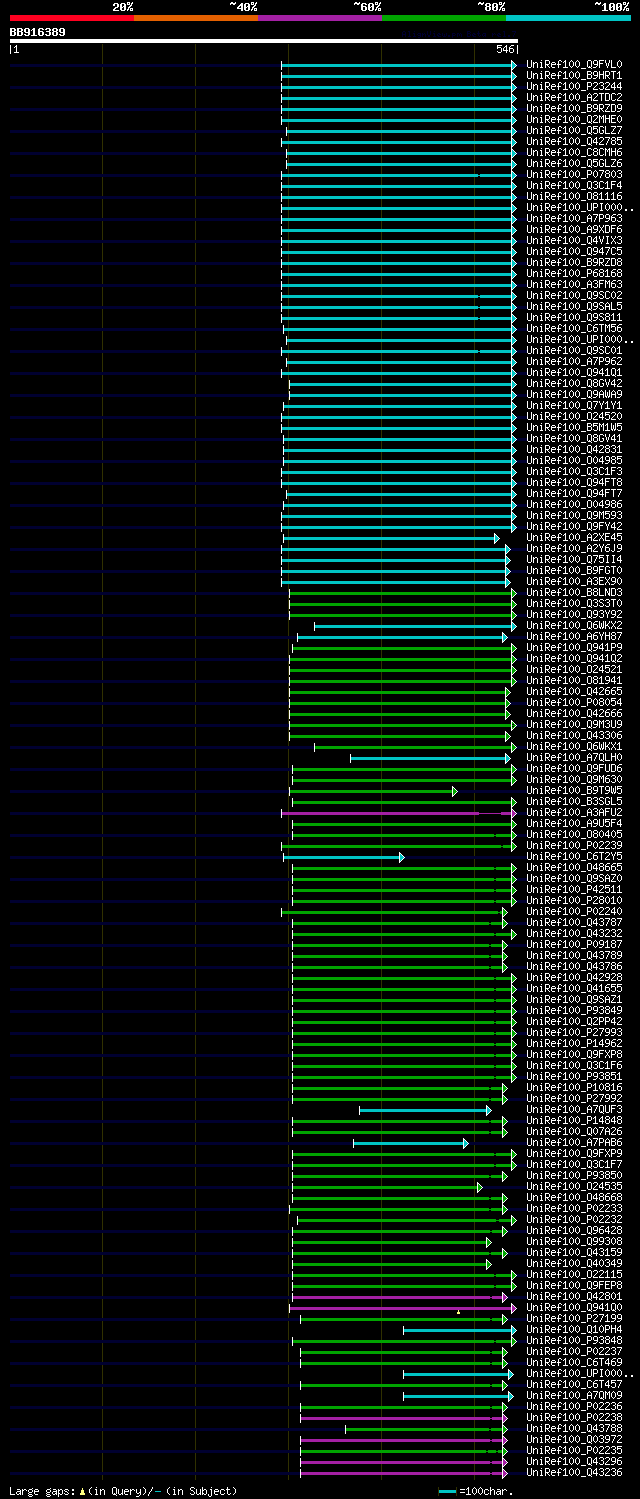The height and width of the screenshot is (1499, 640).
Task: Select hit label UniRef100_C6TM56
Action: coord(574,328)
